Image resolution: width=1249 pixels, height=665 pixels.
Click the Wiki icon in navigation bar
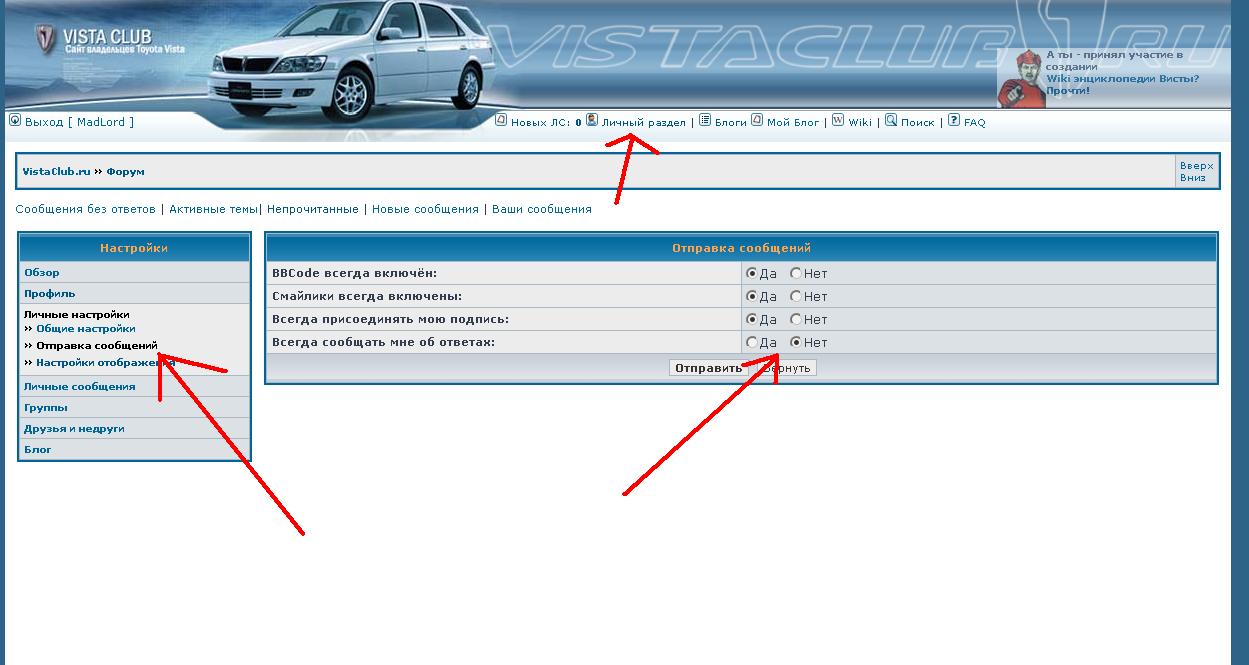pos(838,120)
